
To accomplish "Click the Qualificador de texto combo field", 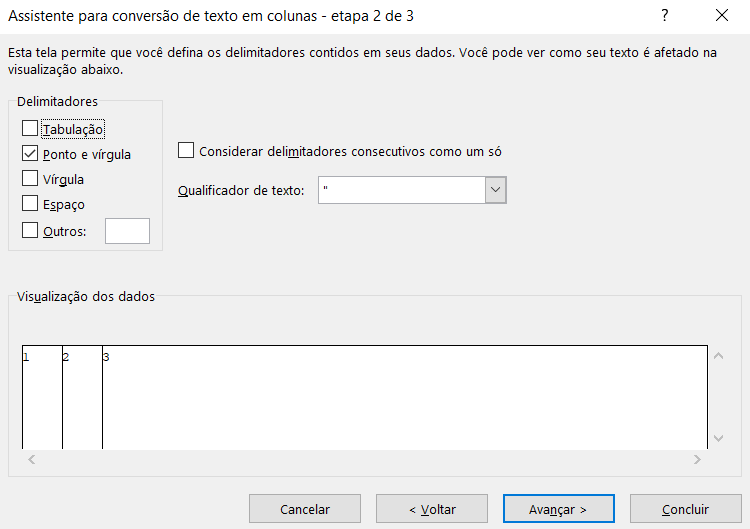I will coord(412,190).
